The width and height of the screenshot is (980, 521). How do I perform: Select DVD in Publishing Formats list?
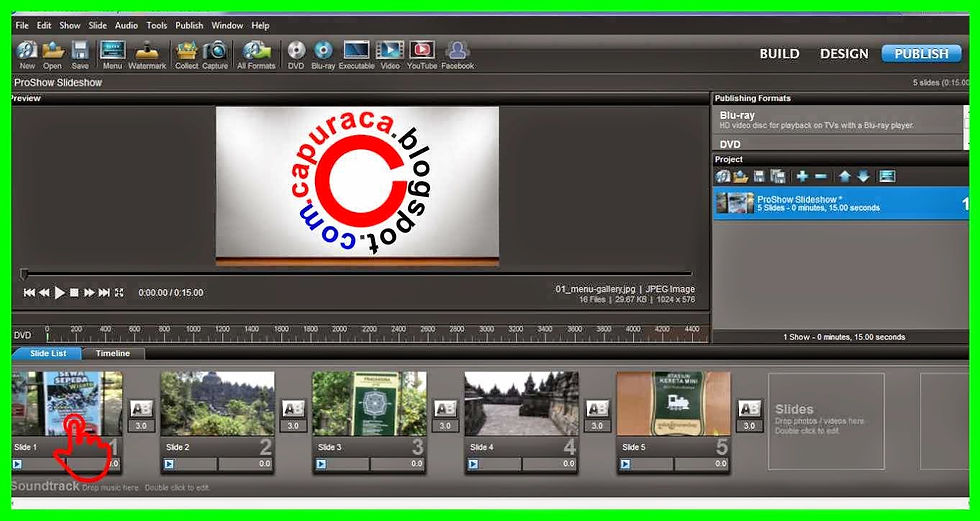click(x=839, y=143)
